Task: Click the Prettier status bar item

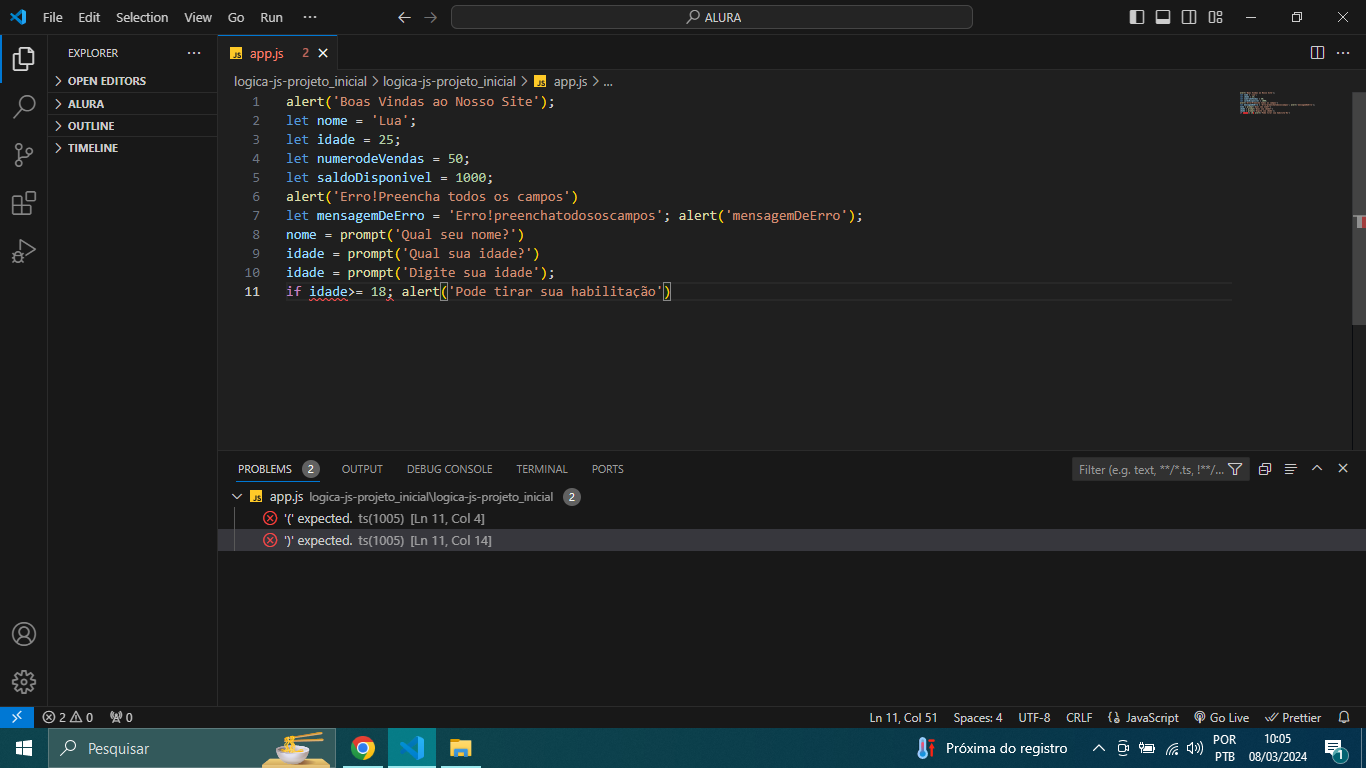Action: click(x=1293, y=717)
